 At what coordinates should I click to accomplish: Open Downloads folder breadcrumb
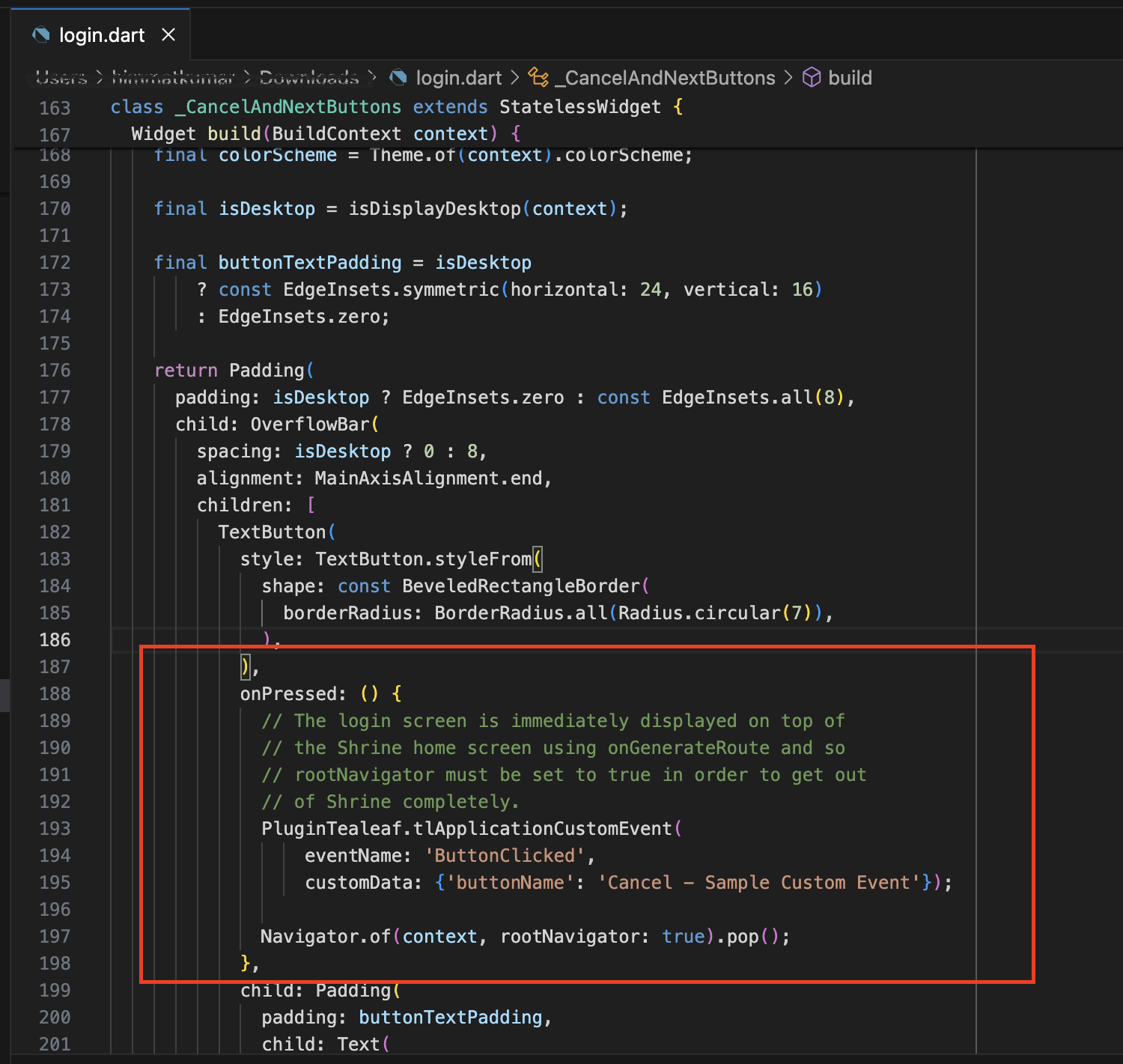pos(308,78)
